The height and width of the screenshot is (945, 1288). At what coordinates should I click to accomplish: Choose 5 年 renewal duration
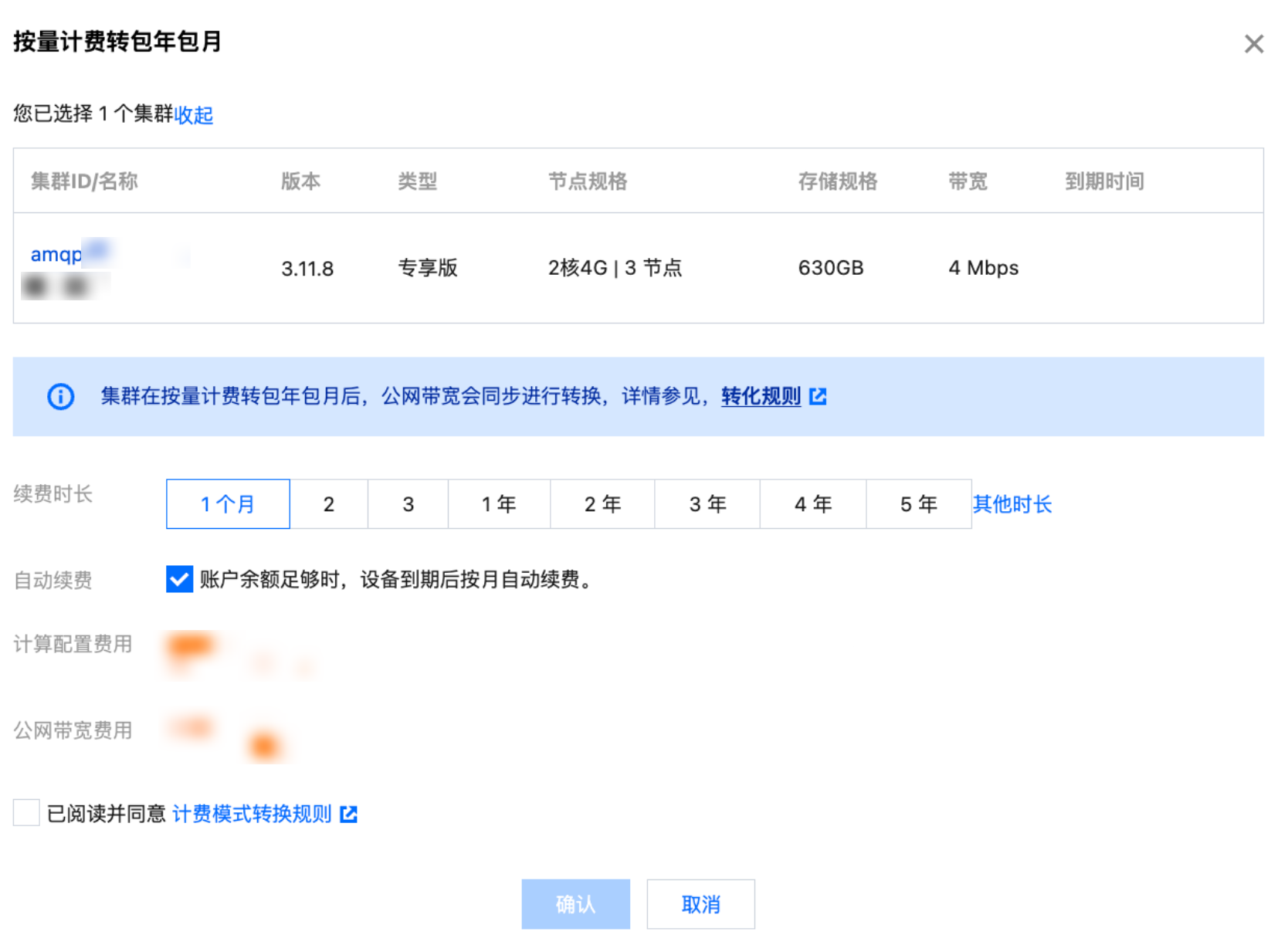click(x=919, y=504)
